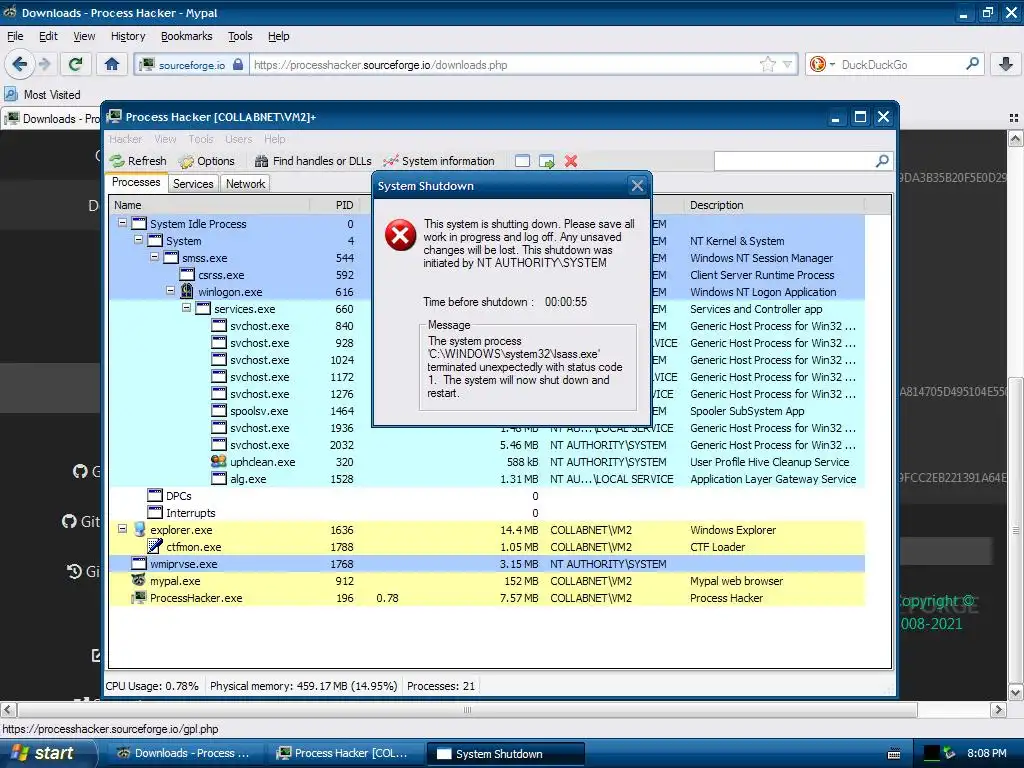The height and width of the screenshot is (768, 1024).
Task: Collapse the services.exe tree node
Action: coord(186,308)
